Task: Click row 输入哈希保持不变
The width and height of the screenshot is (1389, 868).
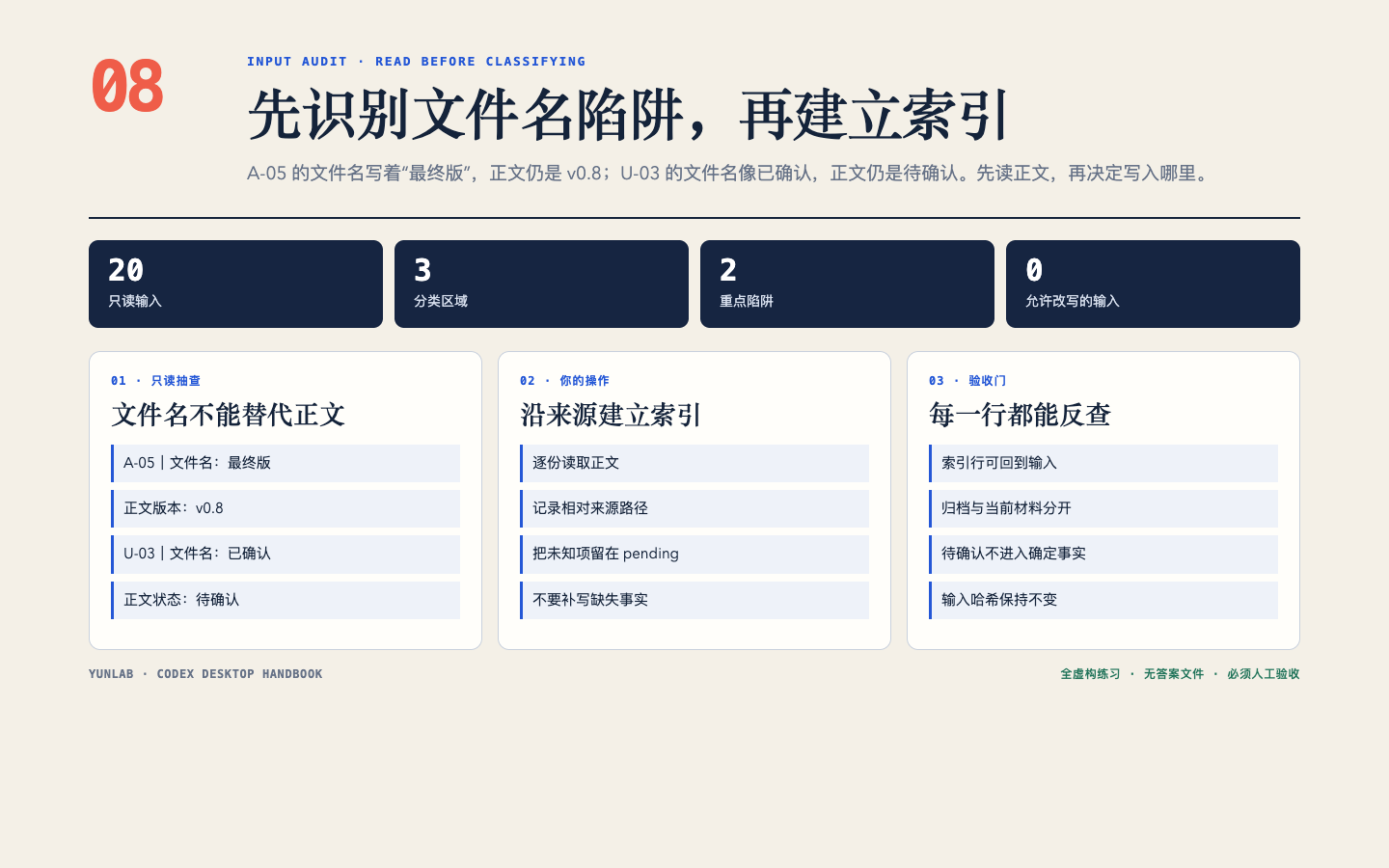Action: 1103,600
